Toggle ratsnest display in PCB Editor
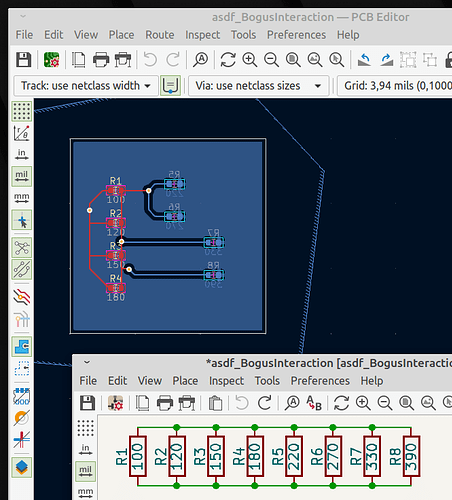This screenshot has width=452, height=500. pyautogui.click(x=22, y=248)
